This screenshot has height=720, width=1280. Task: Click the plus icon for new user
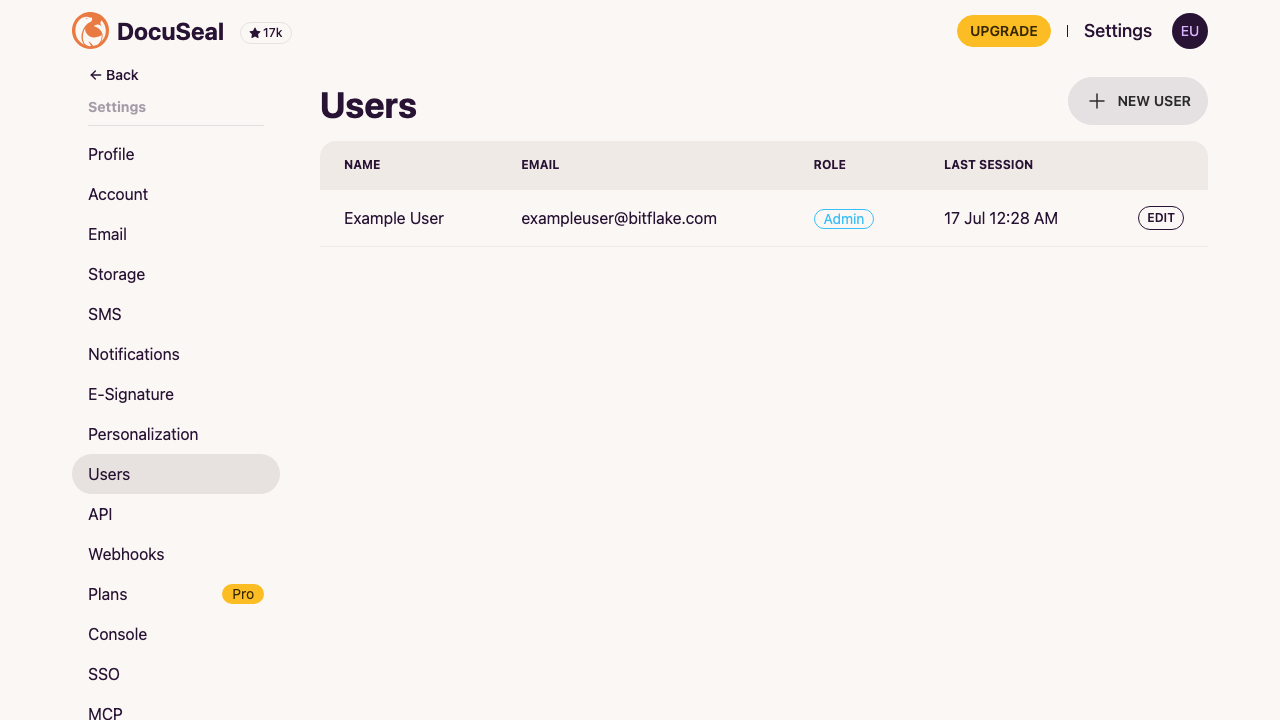tap(1097, 101)
